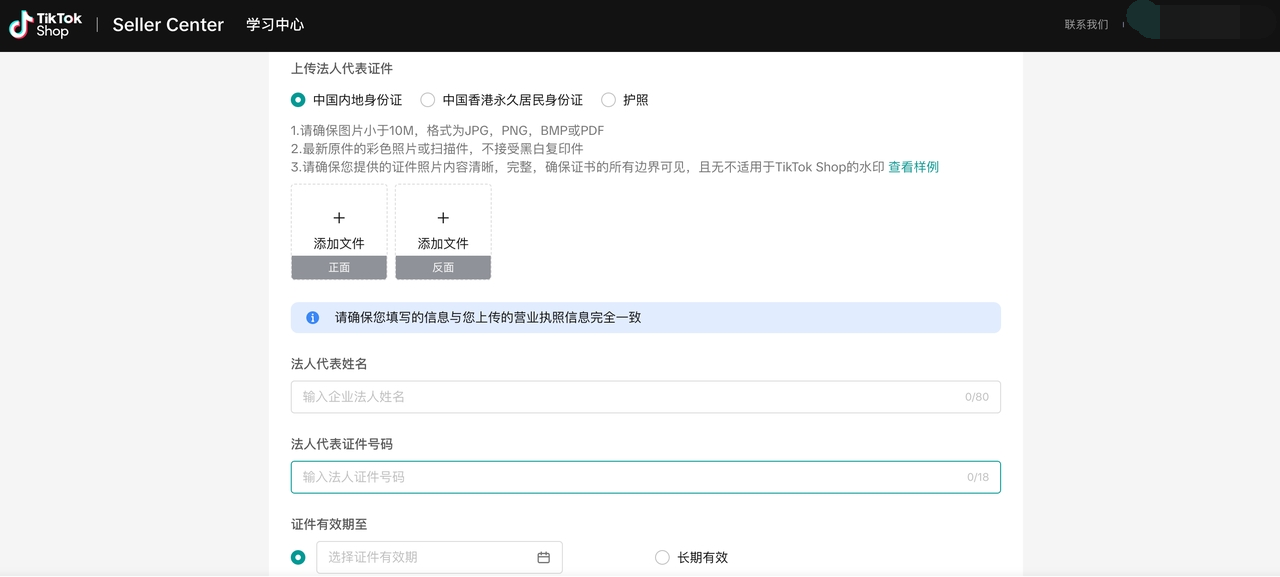
Task: Select the expiry date radio button
Action: click(298, 557)
